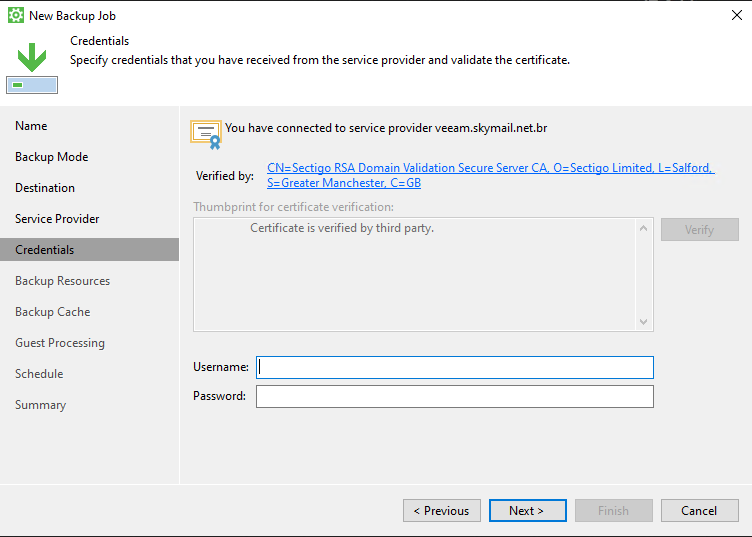Switch to the Service Provider step
Image resolution: width=752 pixels, height=537 pixels.
pyautogui.click(x=57, y=219)
